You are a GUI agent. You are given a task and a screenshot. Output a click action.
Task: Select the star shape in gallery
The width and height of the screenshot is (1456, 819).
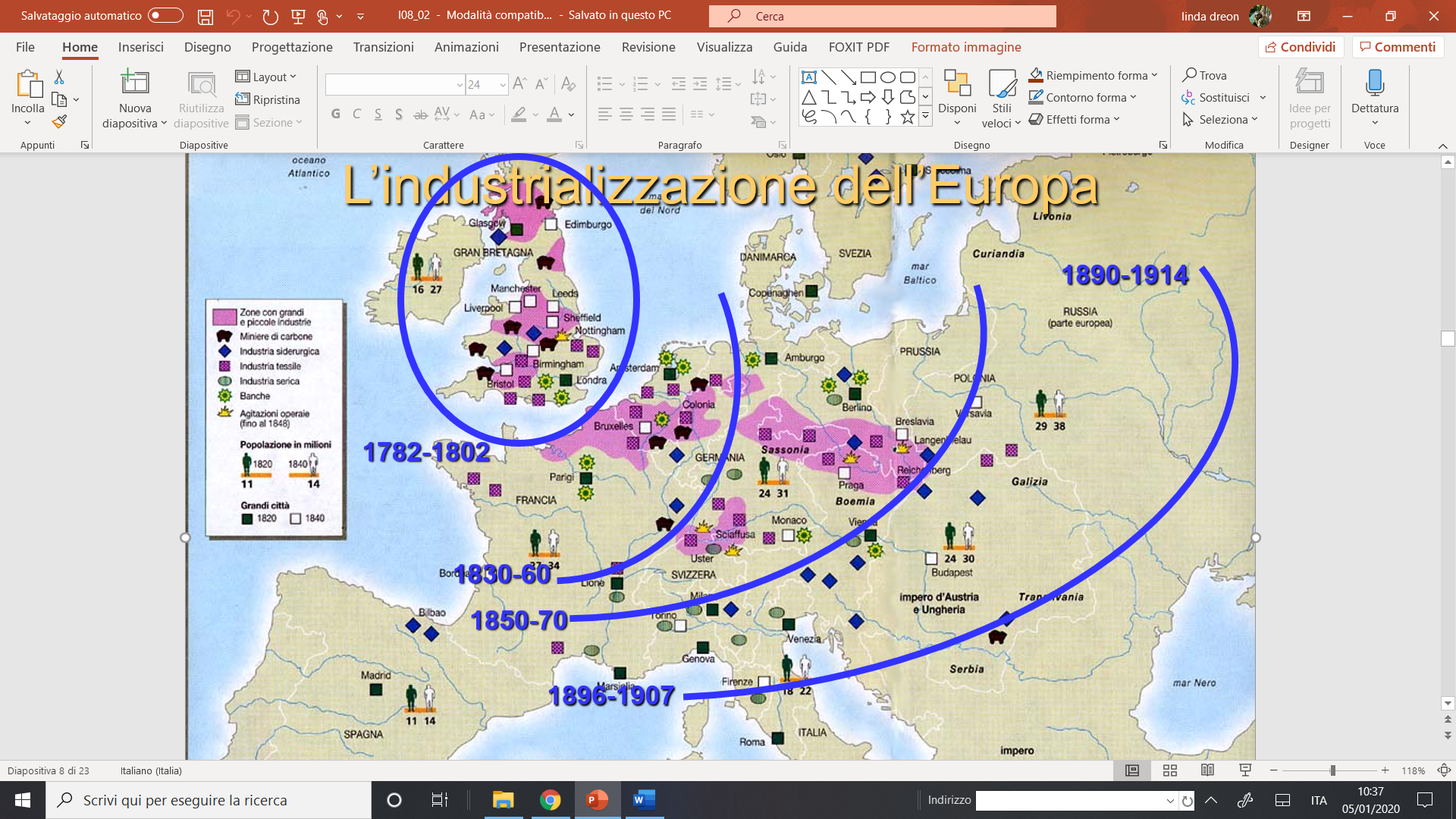pyautogui.click(x=908, y=117)
